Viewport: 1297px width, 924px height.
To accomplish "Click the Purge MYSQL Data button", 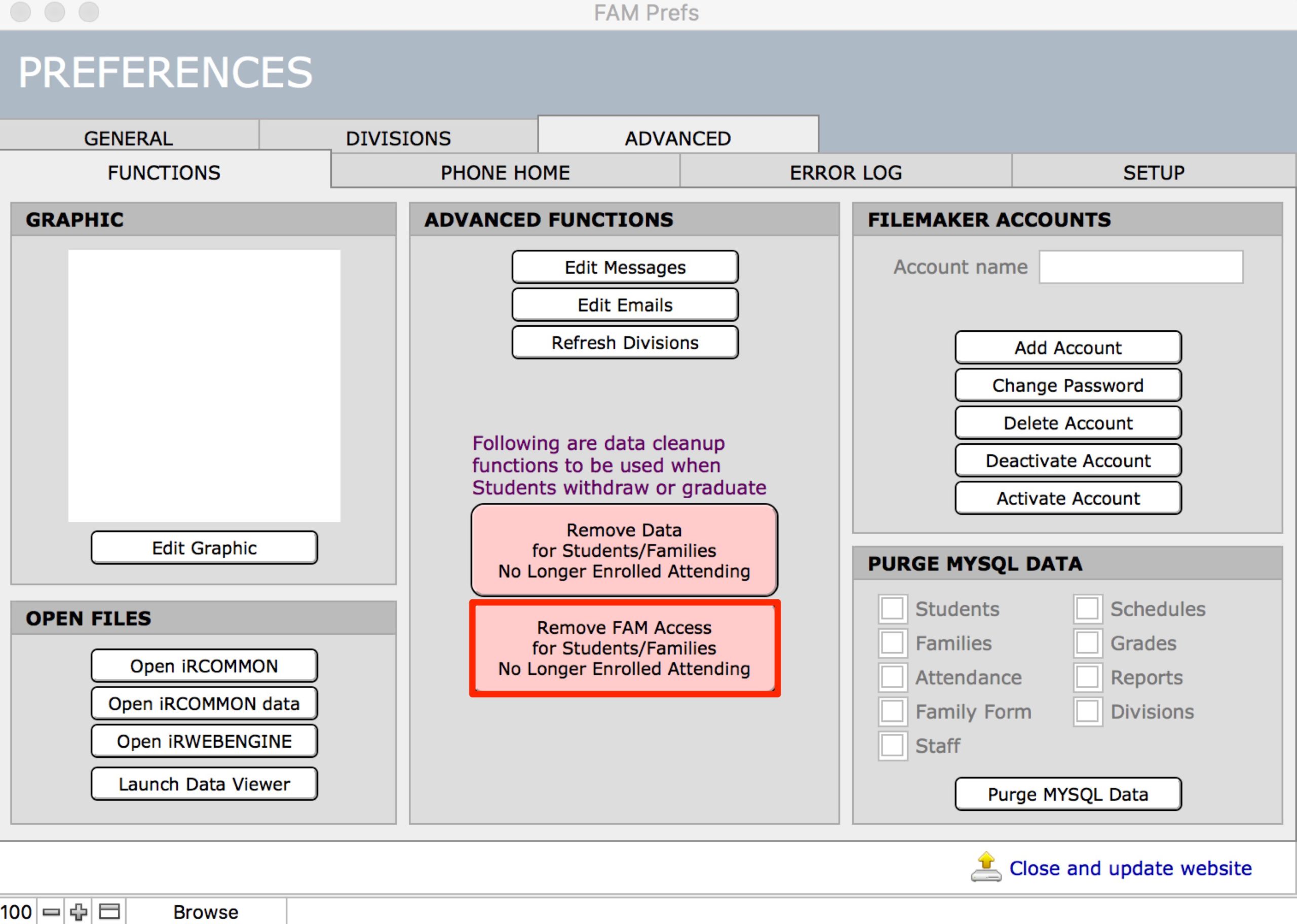I will pyautogui.click(x=1069, y=794).
